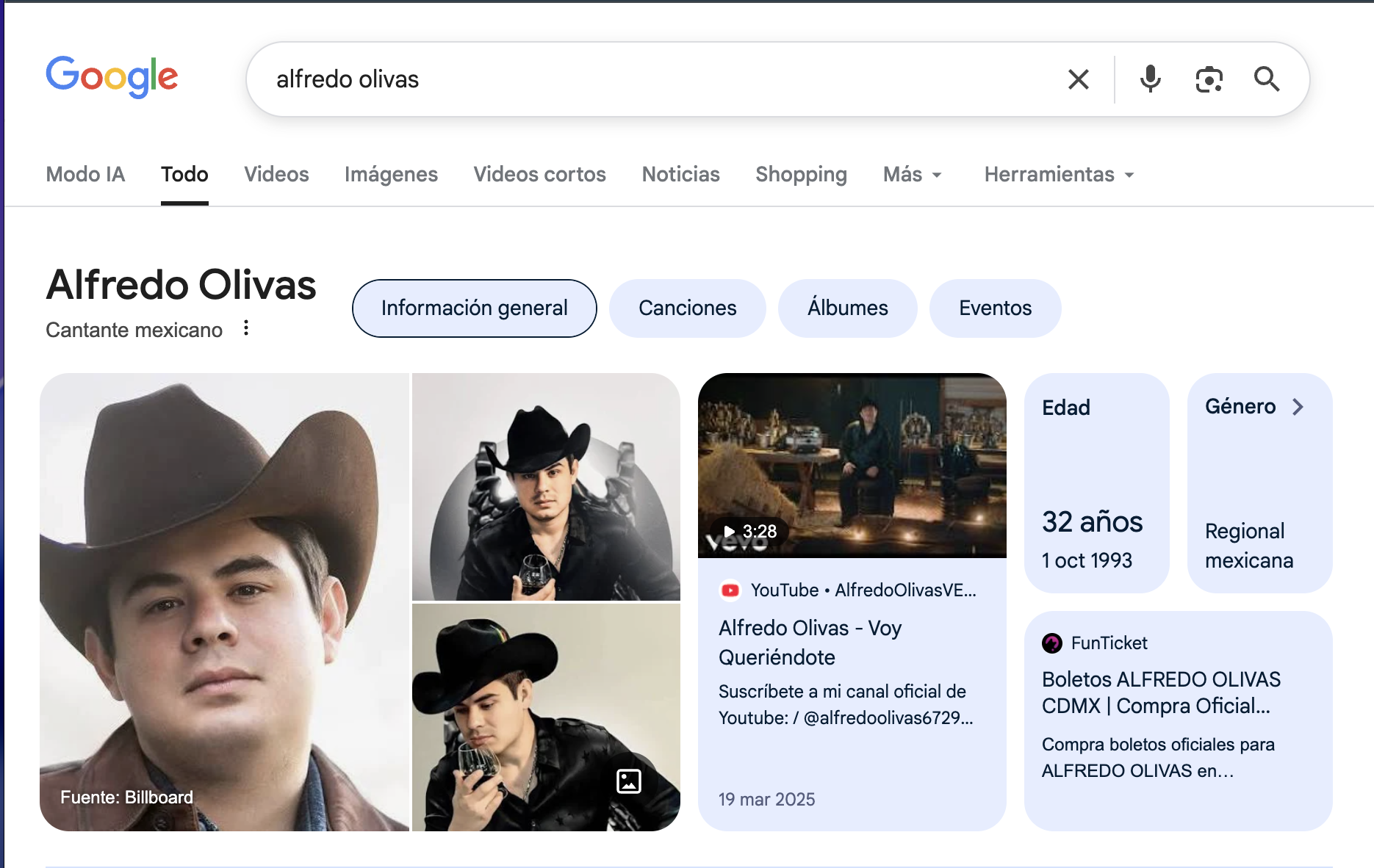Click the YouTube icon next to AlfredoOlivasVEVO
This screenshot has height=868, width=1374.
(x=731, y=590)
